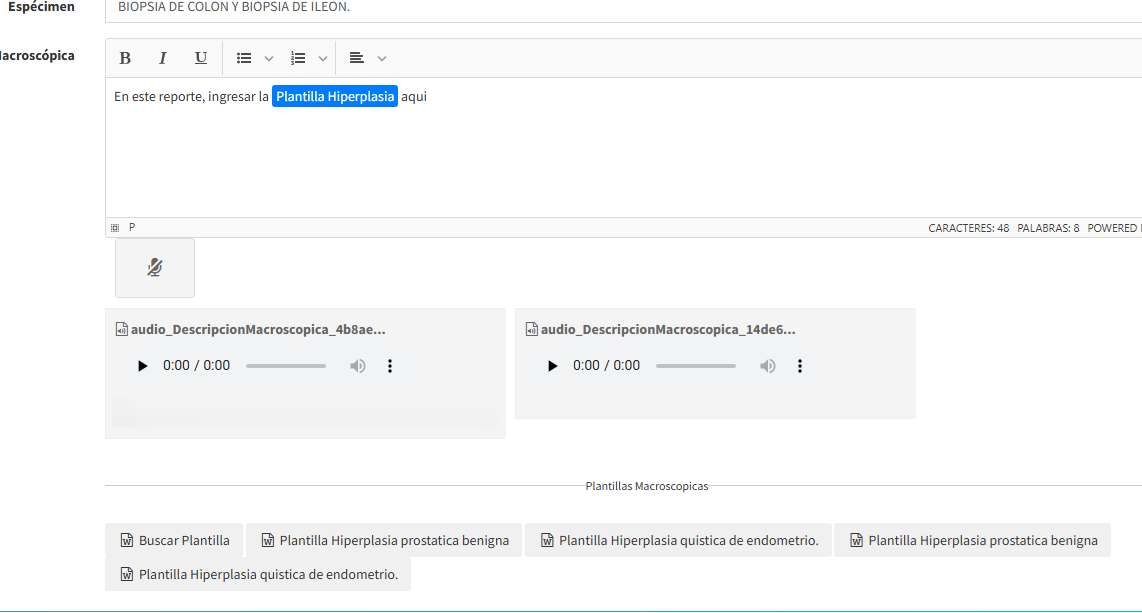The image size is (1142, 613).
Task: Toggle bold formatting in editor toolbar
Action: pos(125,58)
